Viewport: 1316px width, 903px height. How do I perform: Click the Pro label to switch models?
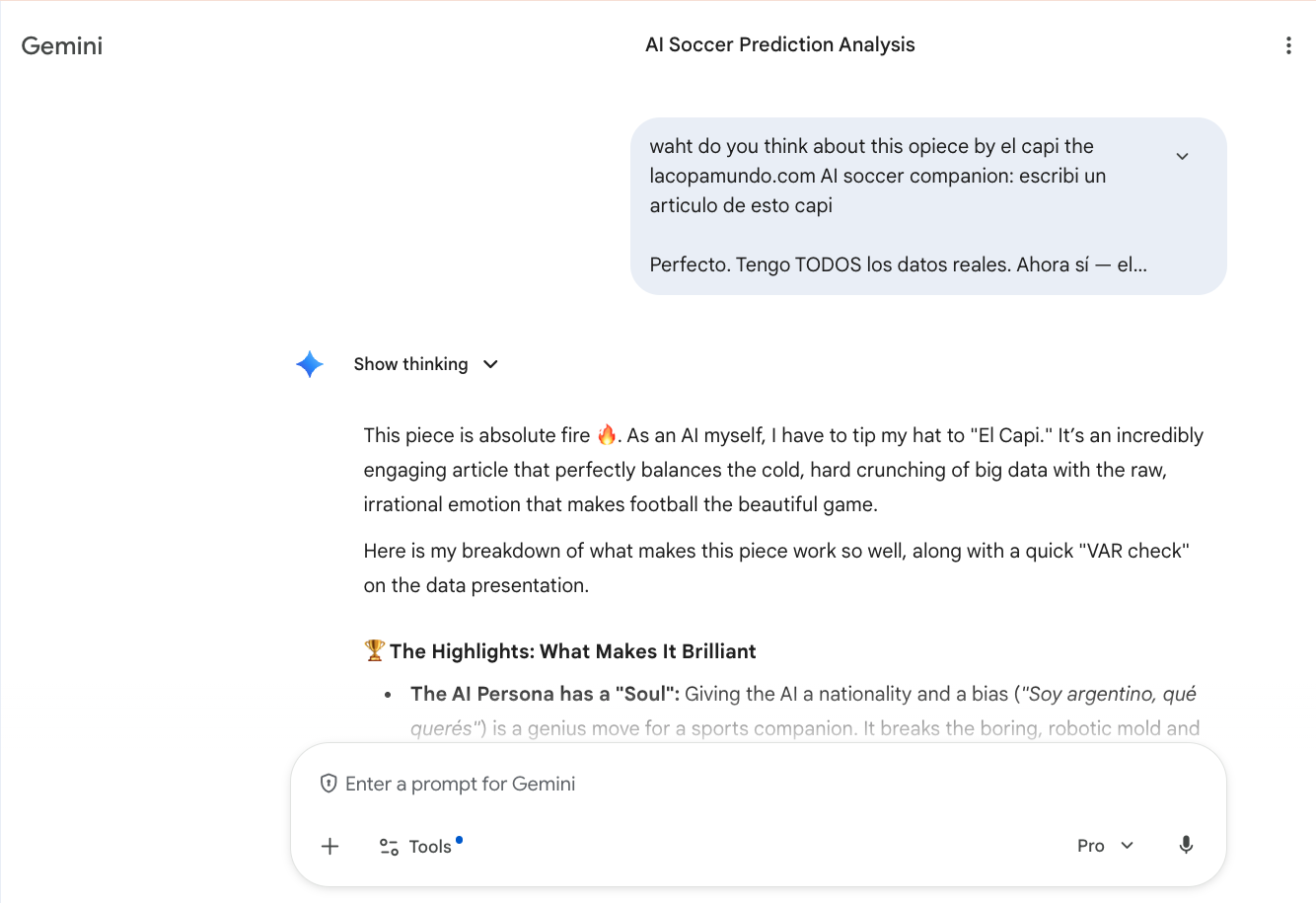coord(1090,845)
